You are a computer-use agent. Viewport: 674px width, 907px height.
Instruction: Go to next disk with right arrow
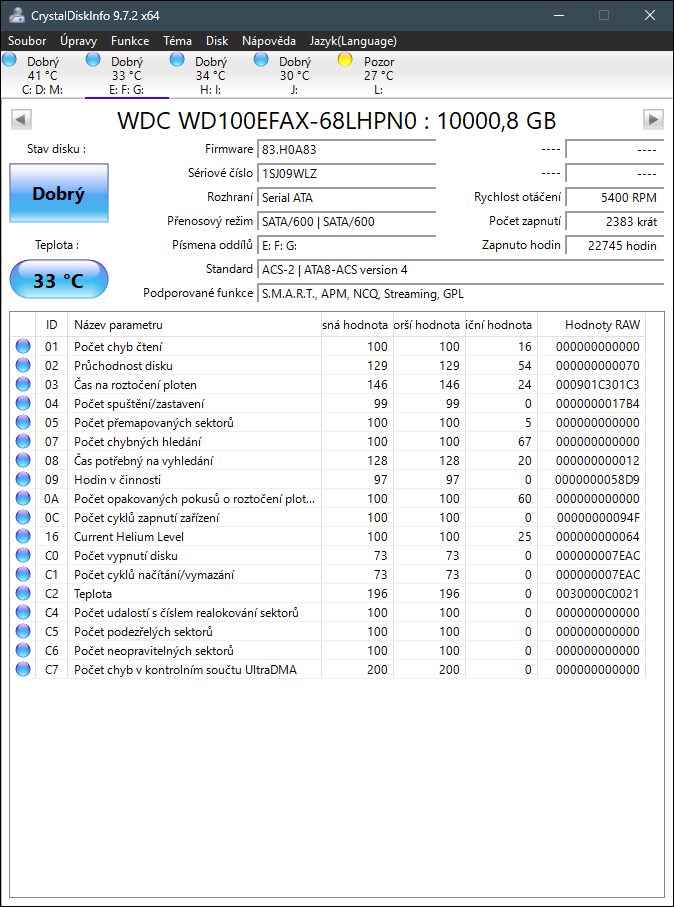(x=653, y=120)
